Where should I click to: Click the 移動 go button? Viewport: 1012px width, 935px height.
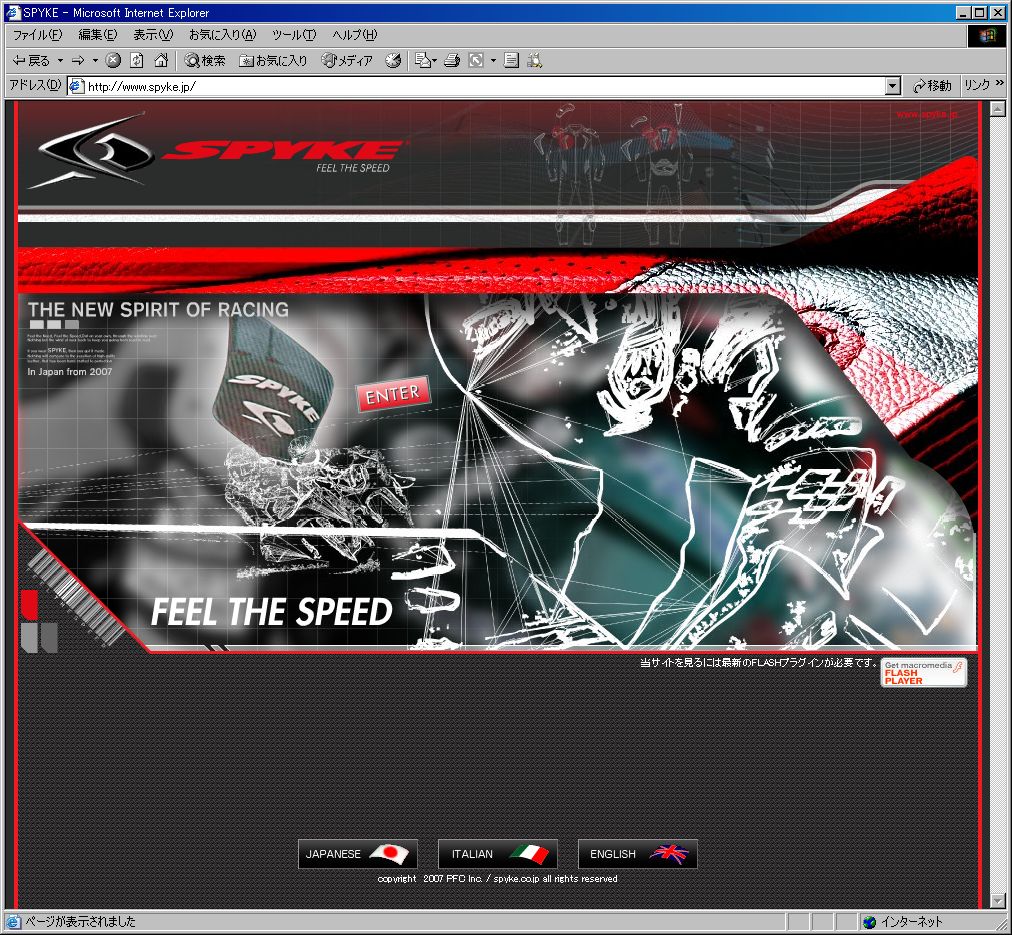[932, 86]
